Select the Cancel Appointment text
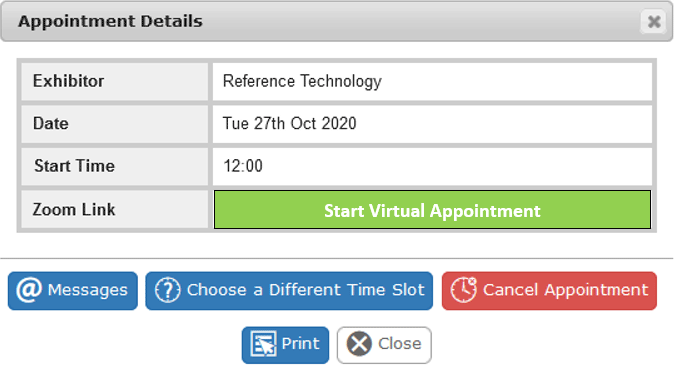This screenshot has height=373, width=674. coord(565,290)
